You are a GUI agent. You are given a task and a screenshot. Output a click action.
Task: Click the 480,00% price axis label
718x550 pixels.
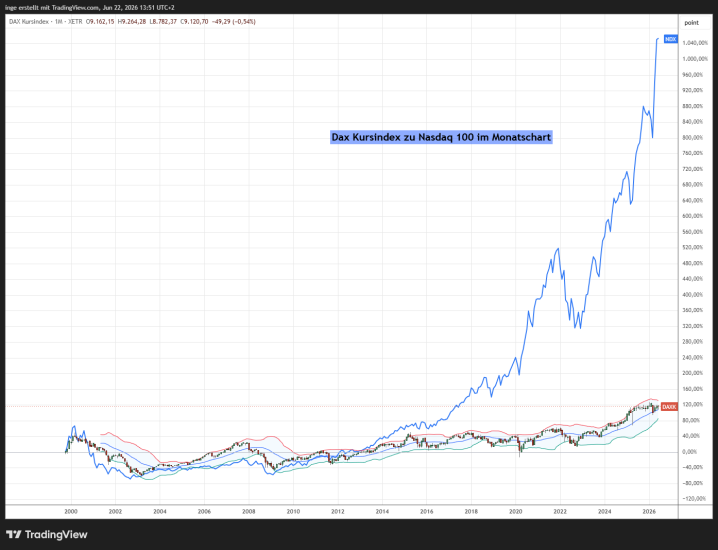693,263
